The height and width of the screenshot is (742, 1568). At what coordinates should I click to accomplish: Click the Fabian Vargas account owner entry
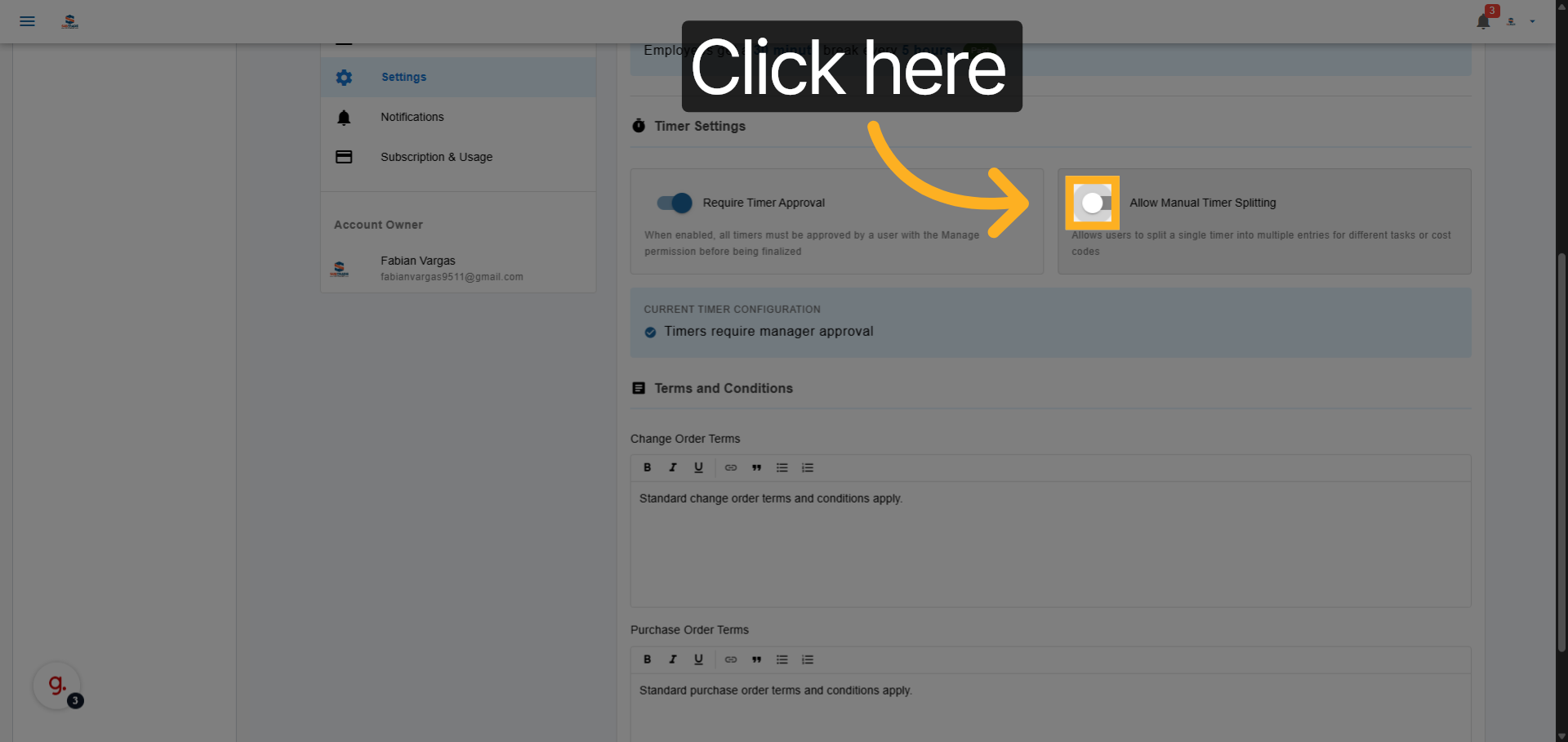418,268
